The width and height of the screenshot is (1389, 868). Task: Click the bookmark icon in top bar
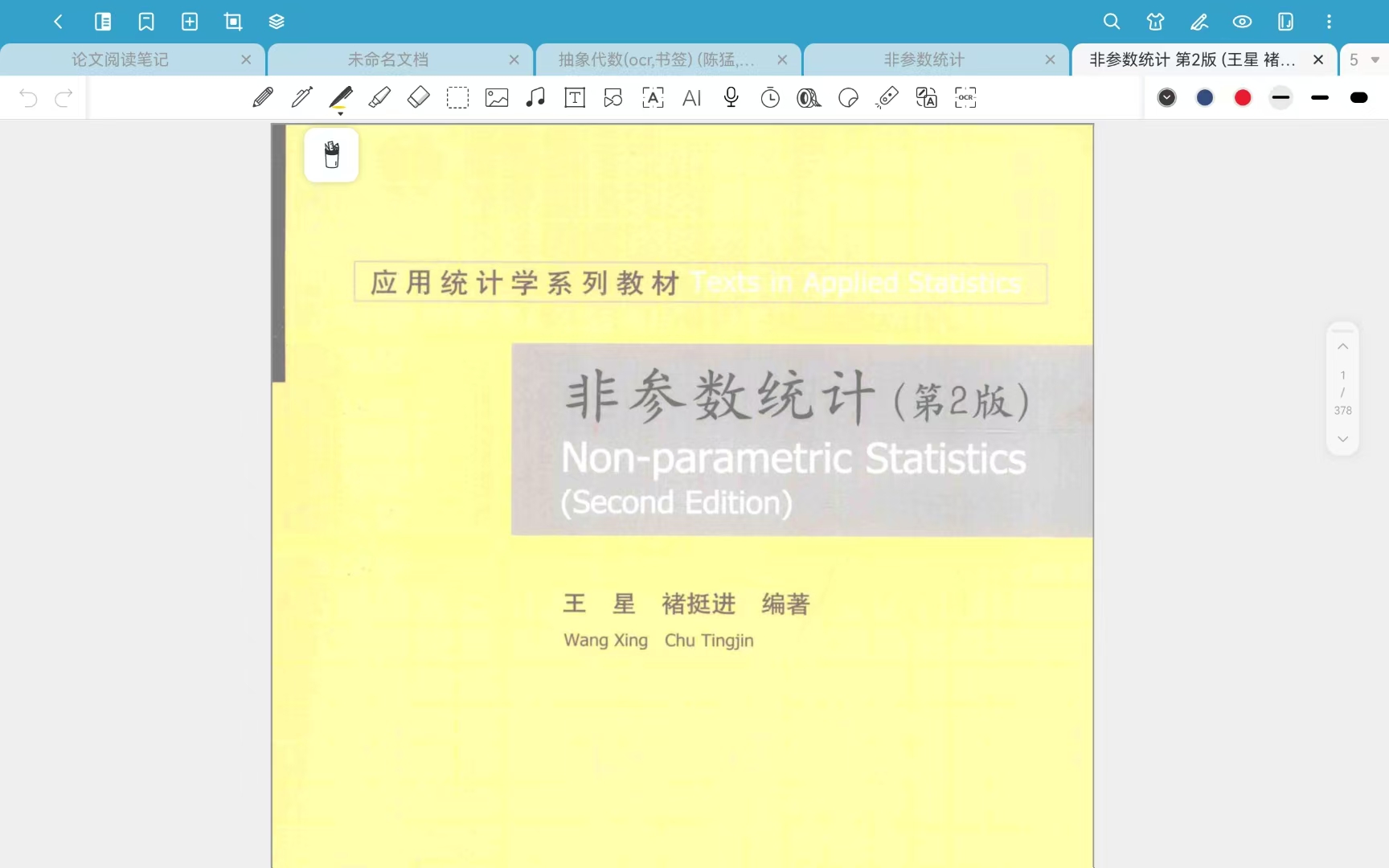pos(146,22)
